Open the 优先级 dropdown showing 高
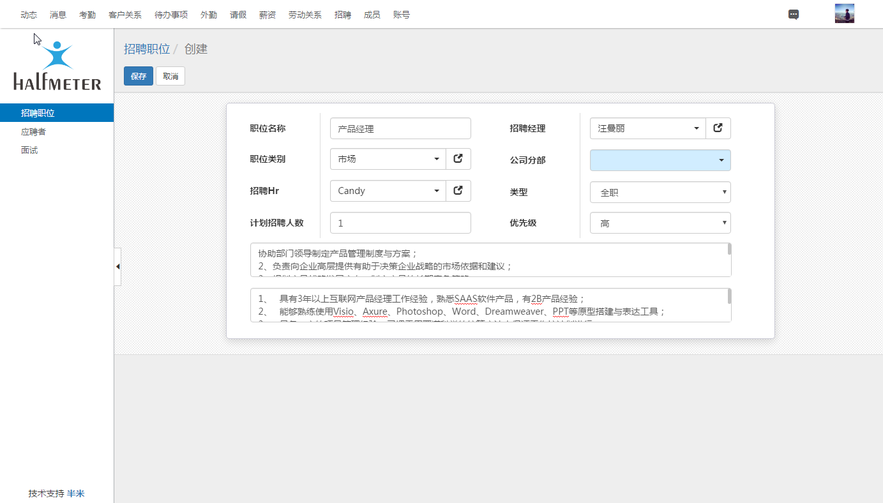The width and height of the screenshot is (883, 503). pos(660,223)
